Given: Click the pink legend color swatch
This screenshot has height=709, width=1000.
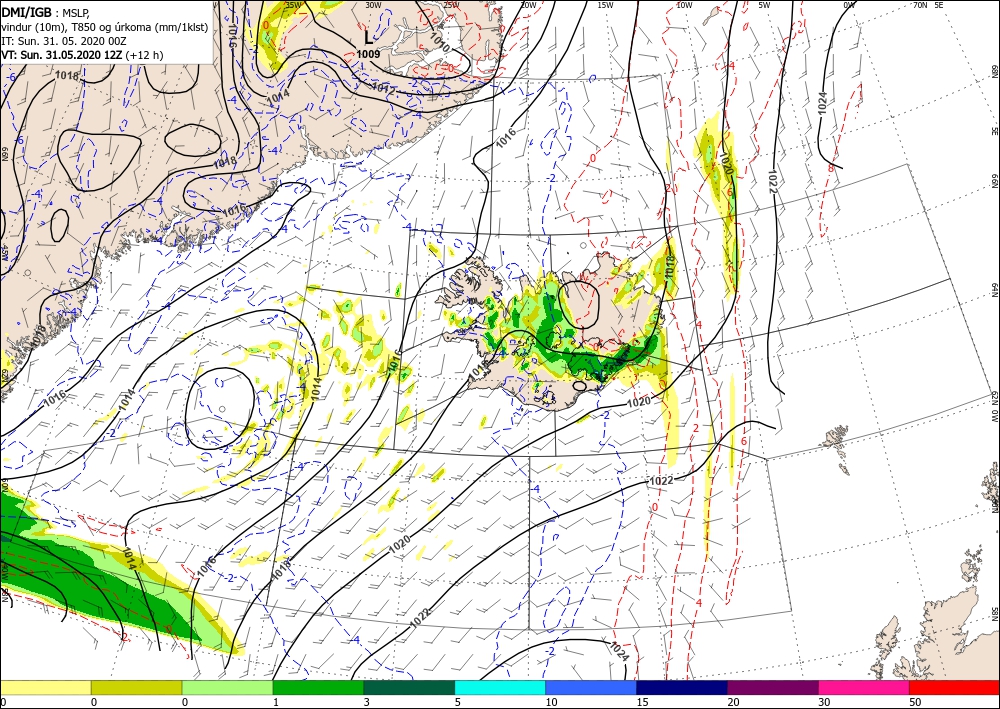Looking at the screenshot, I should coord(864,687).
